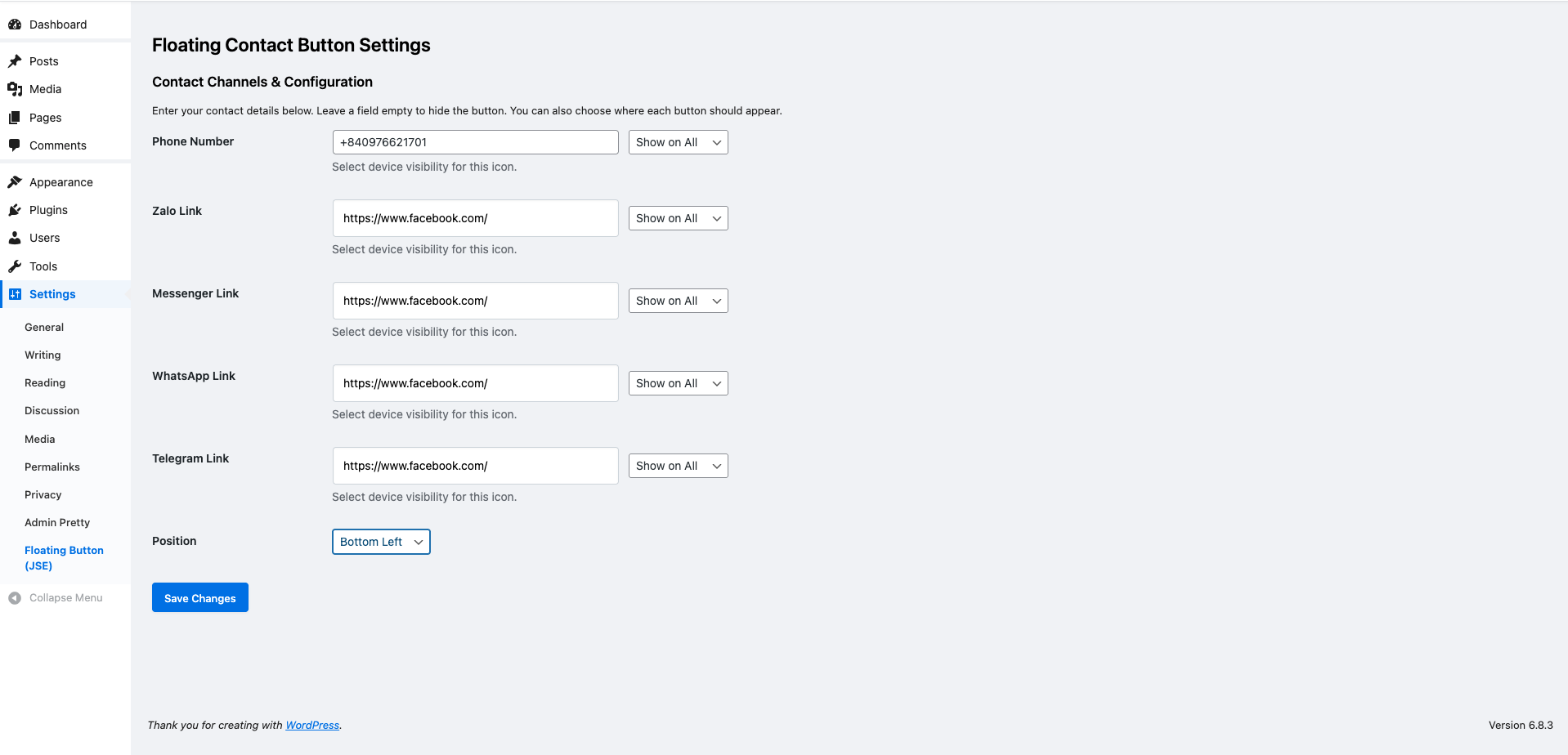Open the Position dropdown set to Bottom Left
This screenshot has height=755, width=1568.
(381, 542)
